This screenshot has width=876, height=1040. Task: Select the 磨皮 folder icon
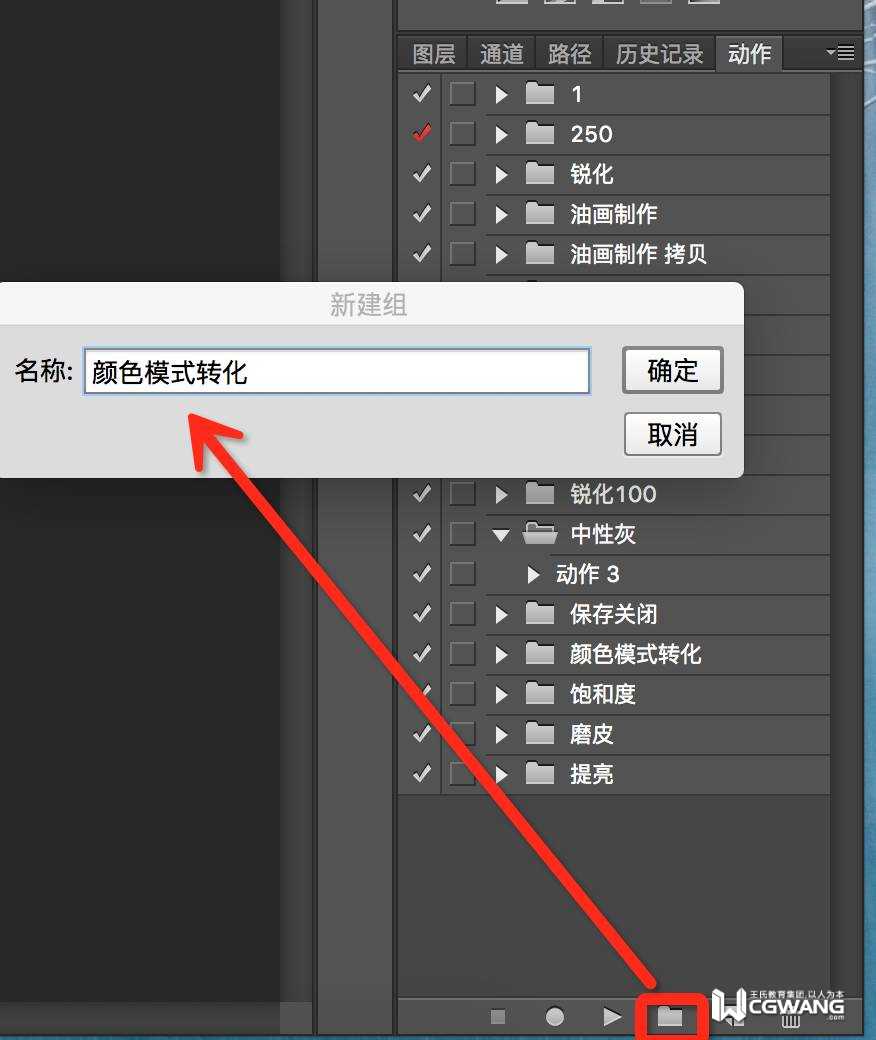540,734
